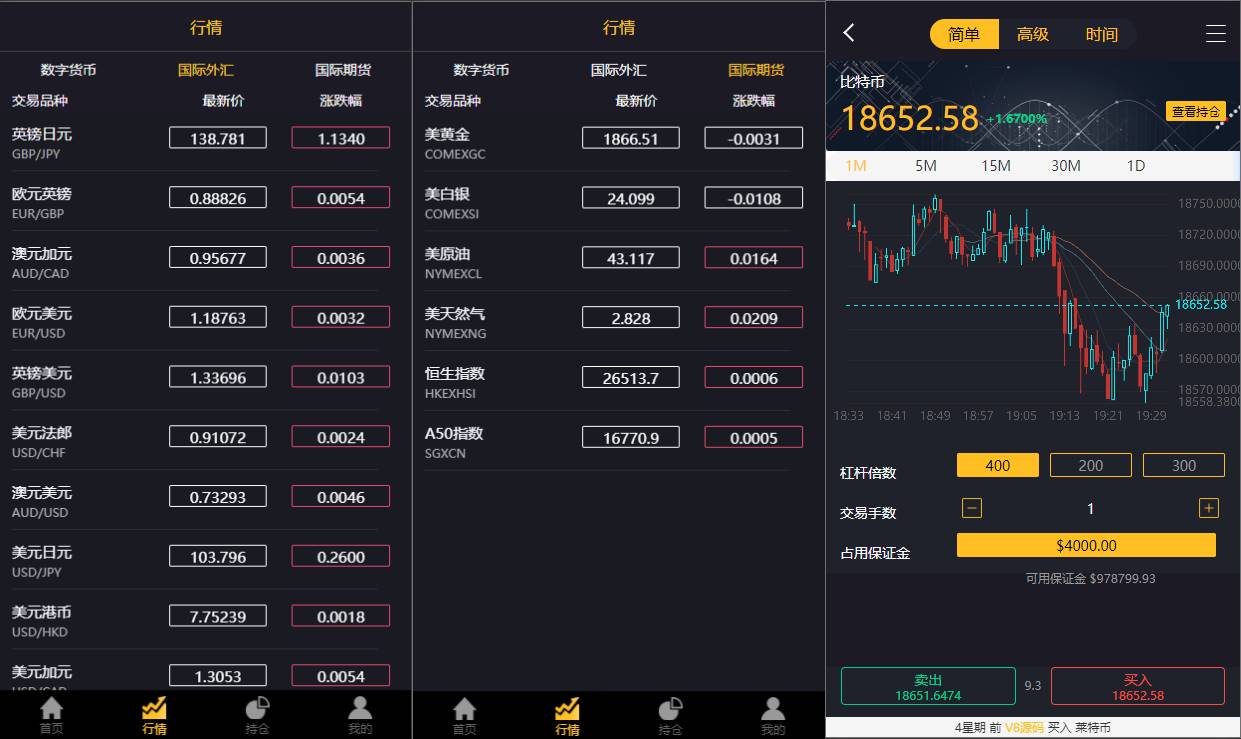Viewport: 1241px width, 739px height.
Task: Select the 200x leverage option
Action: tap(1090, 464)
